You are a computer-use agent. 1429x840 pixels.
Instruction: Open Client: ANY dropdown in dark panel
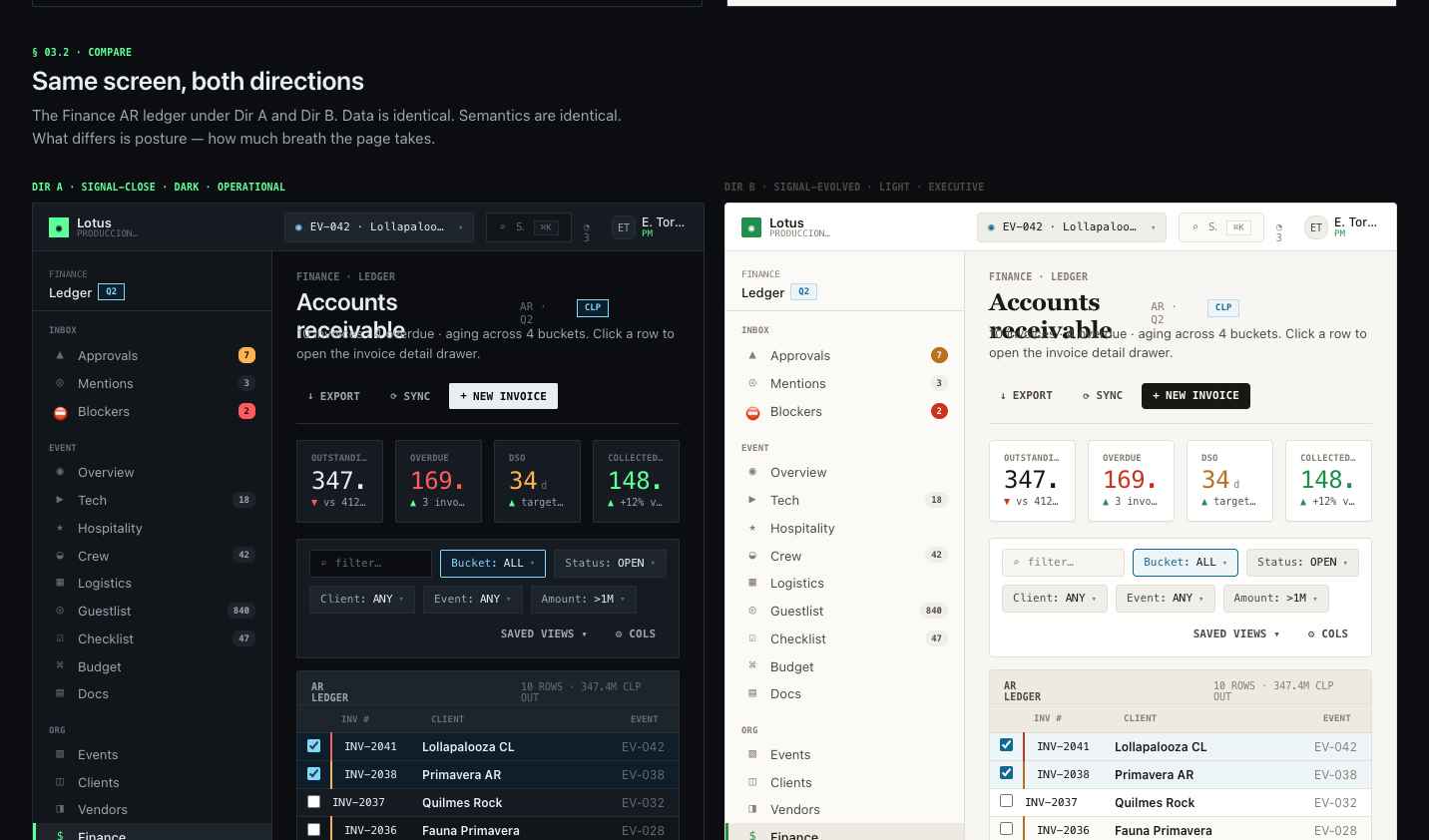point(361,599)
